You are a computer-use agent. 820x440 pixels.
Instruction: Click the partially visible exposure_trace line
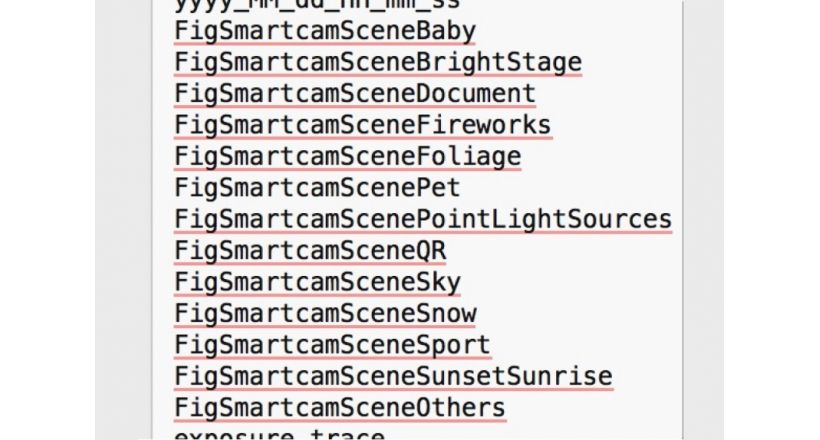point(279,435)
